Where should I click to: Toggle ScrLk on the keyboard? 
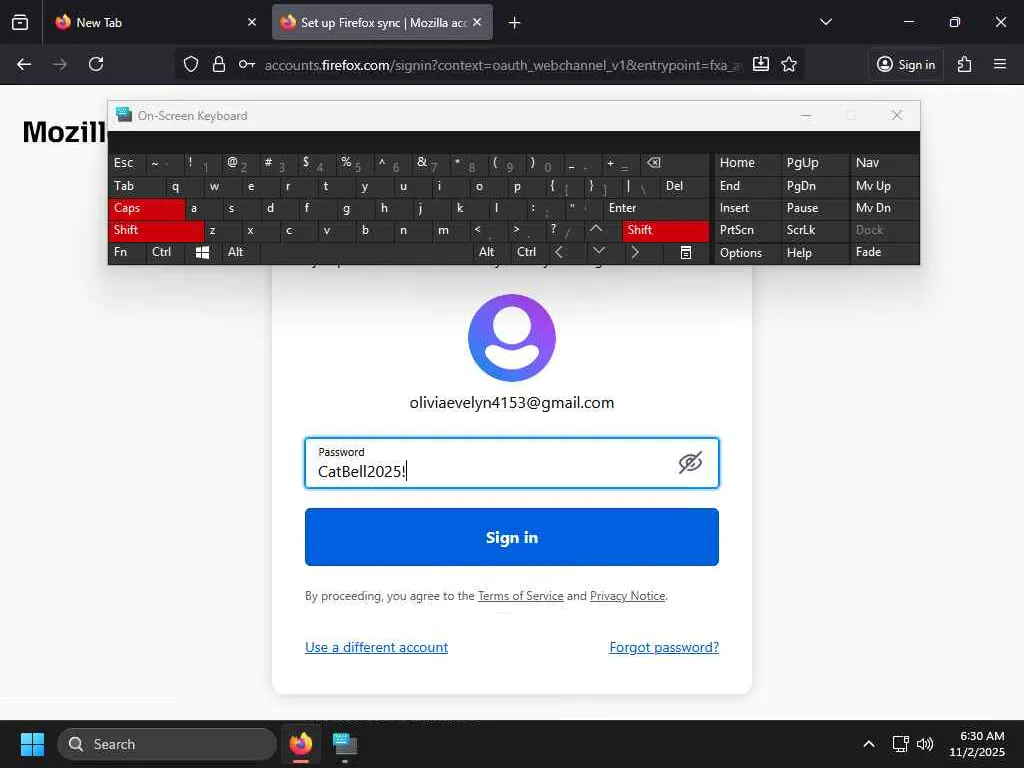tap(814, 230)
